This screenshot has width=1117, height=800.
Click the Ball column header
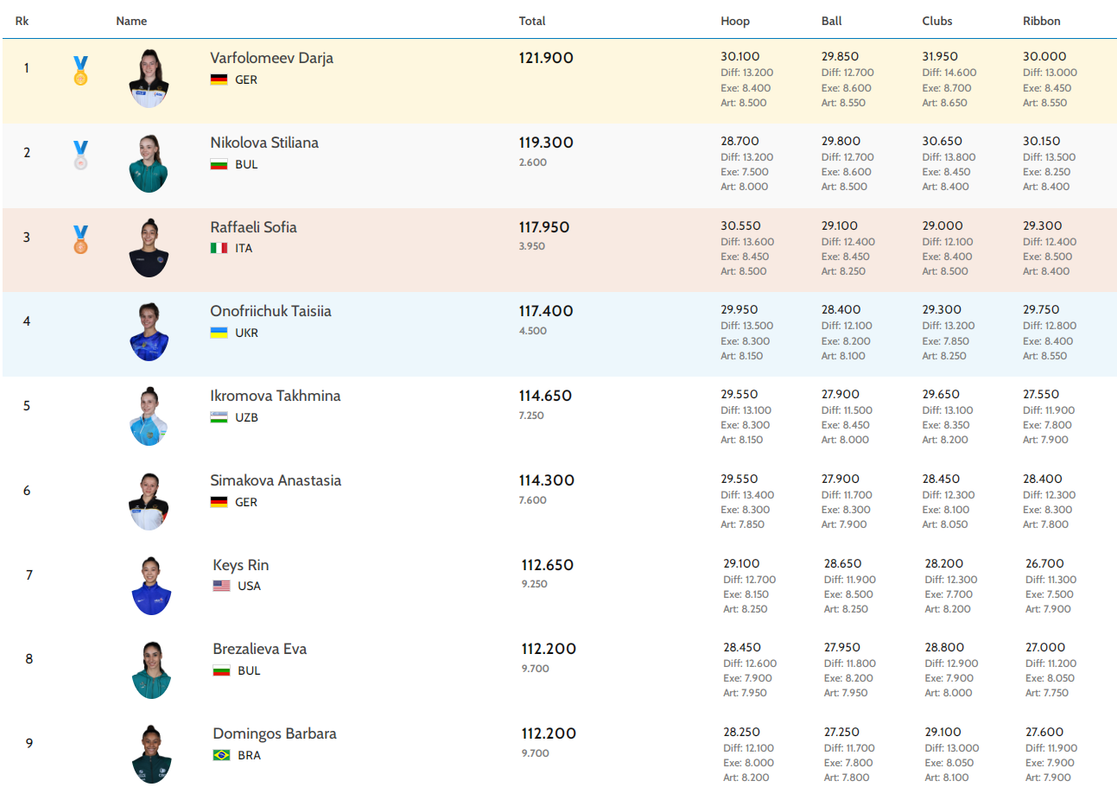(831, 21)
